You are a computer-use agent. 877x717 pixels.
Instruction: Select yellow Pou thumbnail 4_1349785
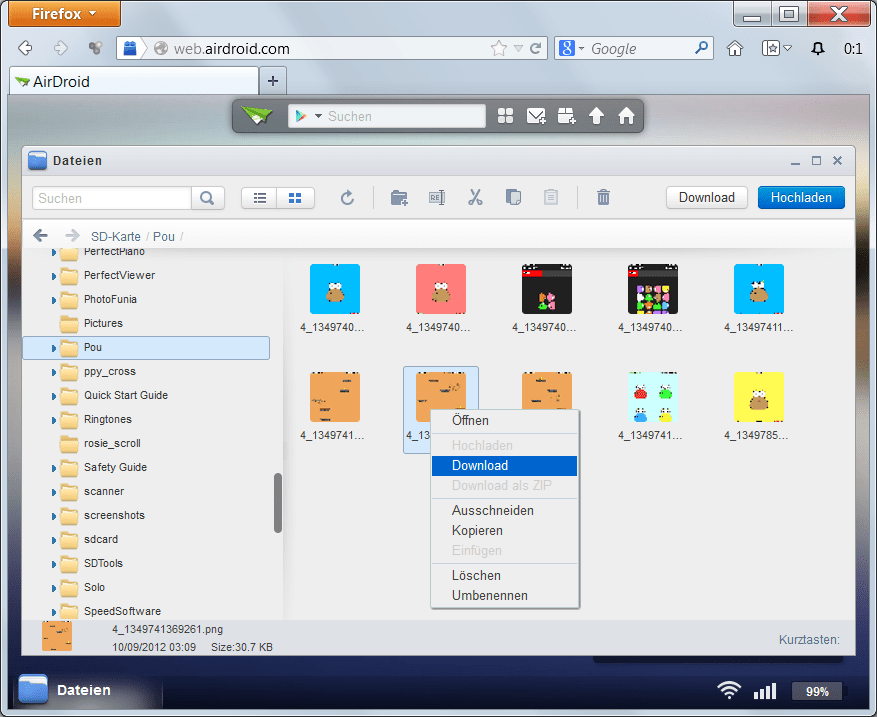click(758, 397)
